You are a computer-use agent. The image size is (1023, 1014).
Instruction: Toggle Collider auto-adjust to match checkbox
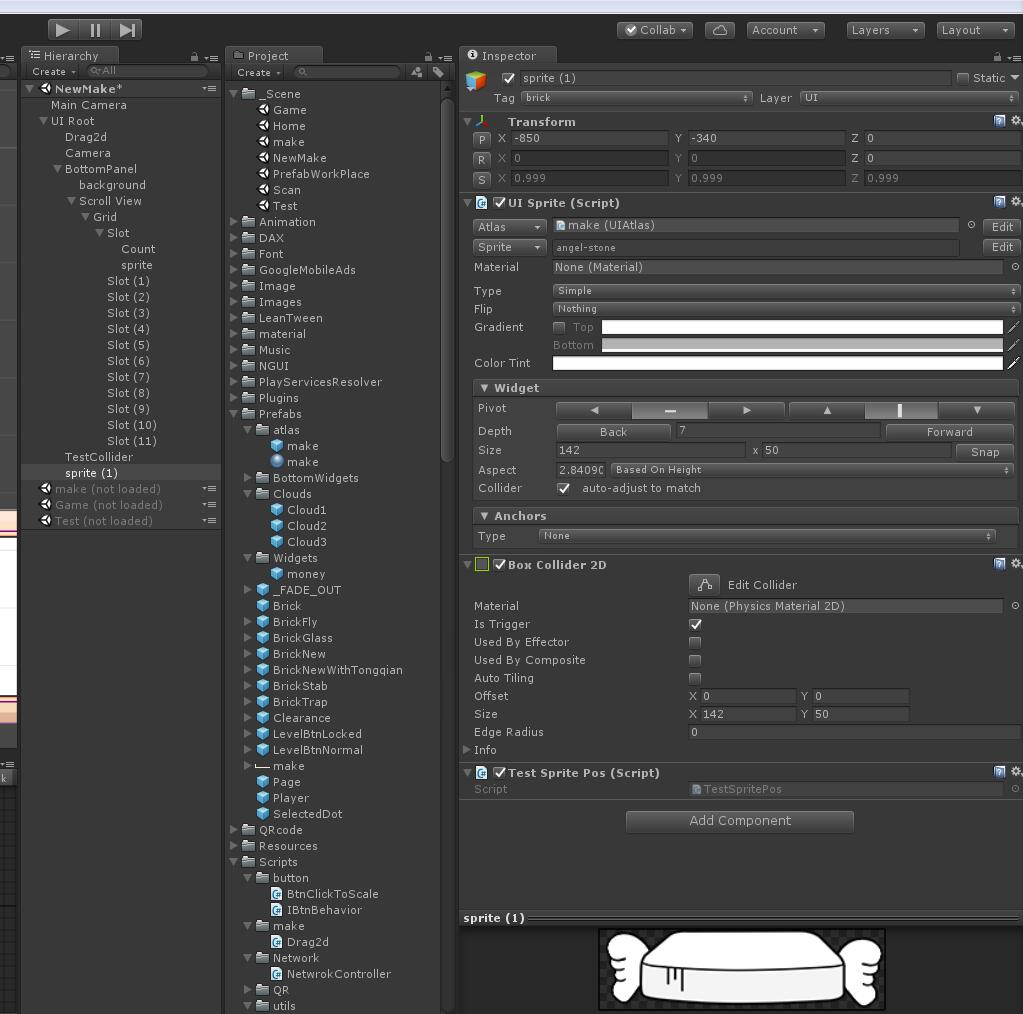(564, 488)
